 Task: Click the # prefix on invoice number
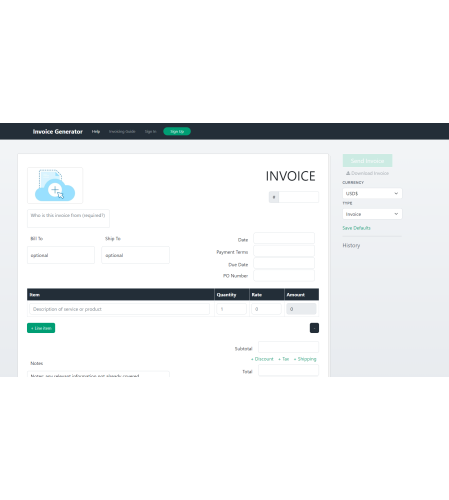click(x=274, y=197)
